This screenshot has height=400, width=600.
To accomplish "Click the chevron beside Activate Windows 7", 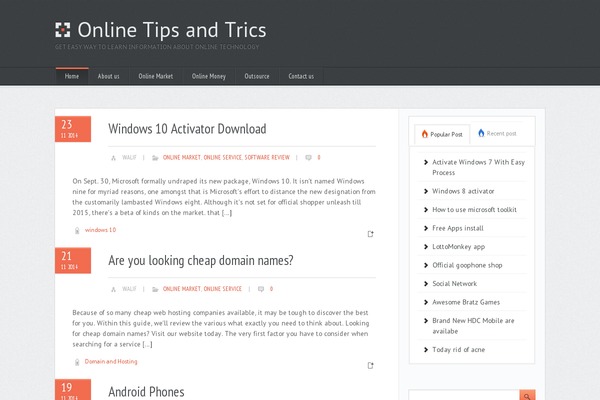I will pyautogui.click(x=426, y=162).
